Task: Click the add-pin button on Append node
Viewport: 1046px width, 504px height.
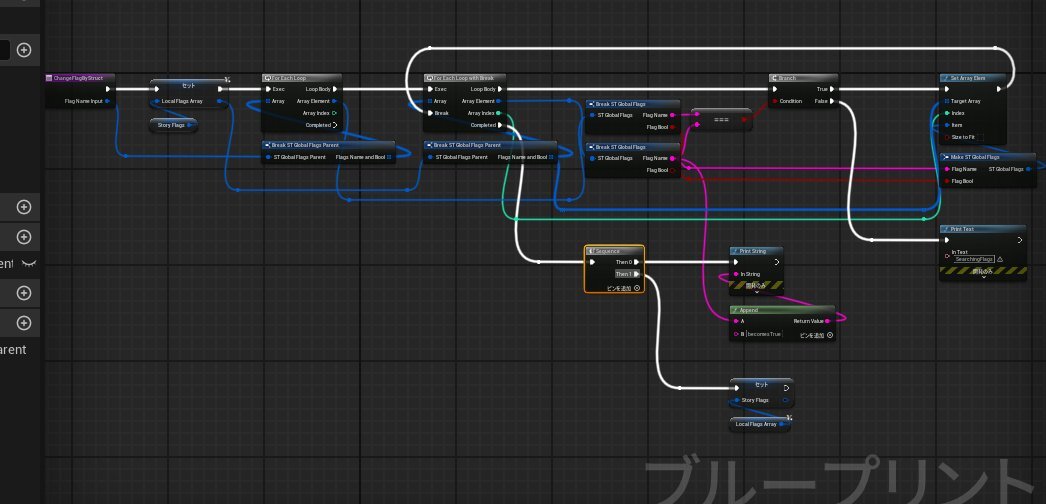Action: [x=829, y=335]
